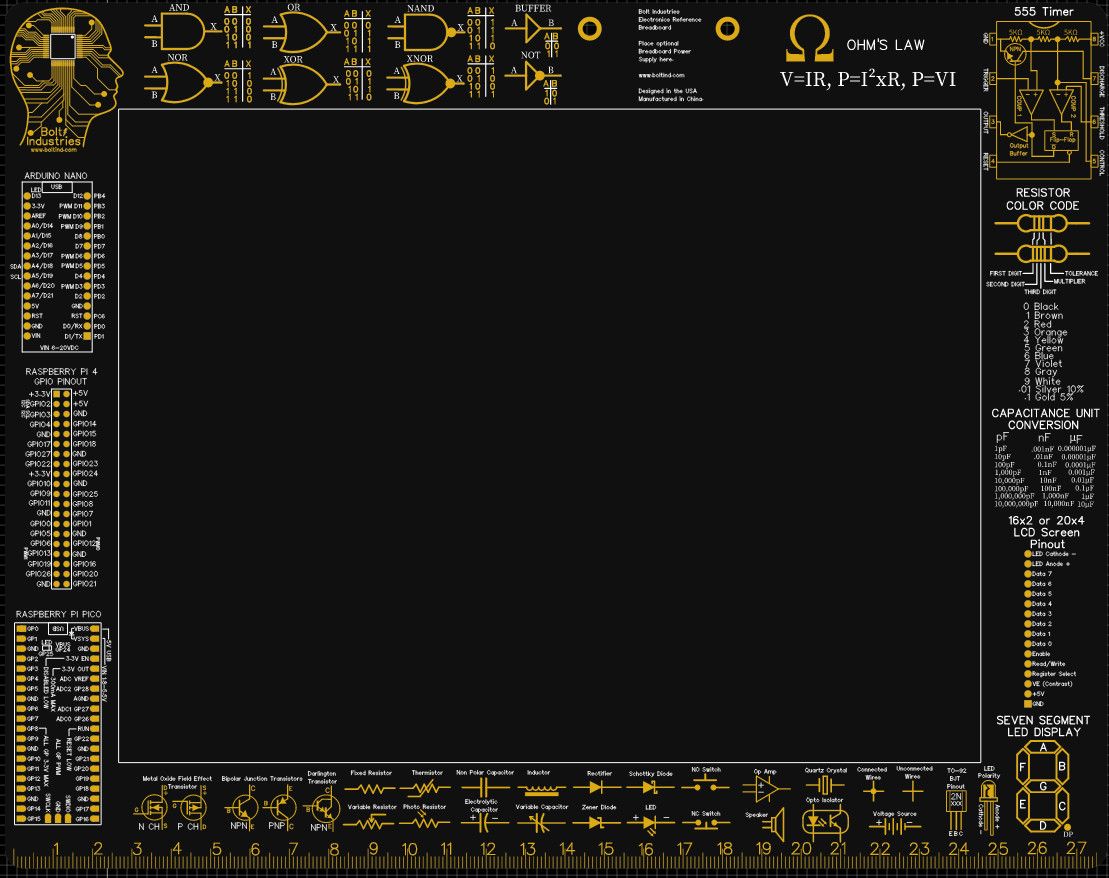The width and height of the screenshot is (1109, 878).
Task: Click the Bolt Industries head logo
Action: 65,78
